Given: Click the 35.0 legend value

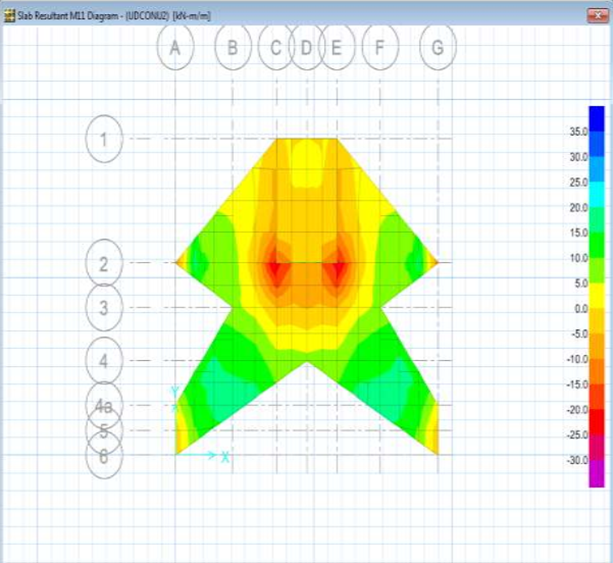Looking at the screenshot, I should (x=579, y=131).
